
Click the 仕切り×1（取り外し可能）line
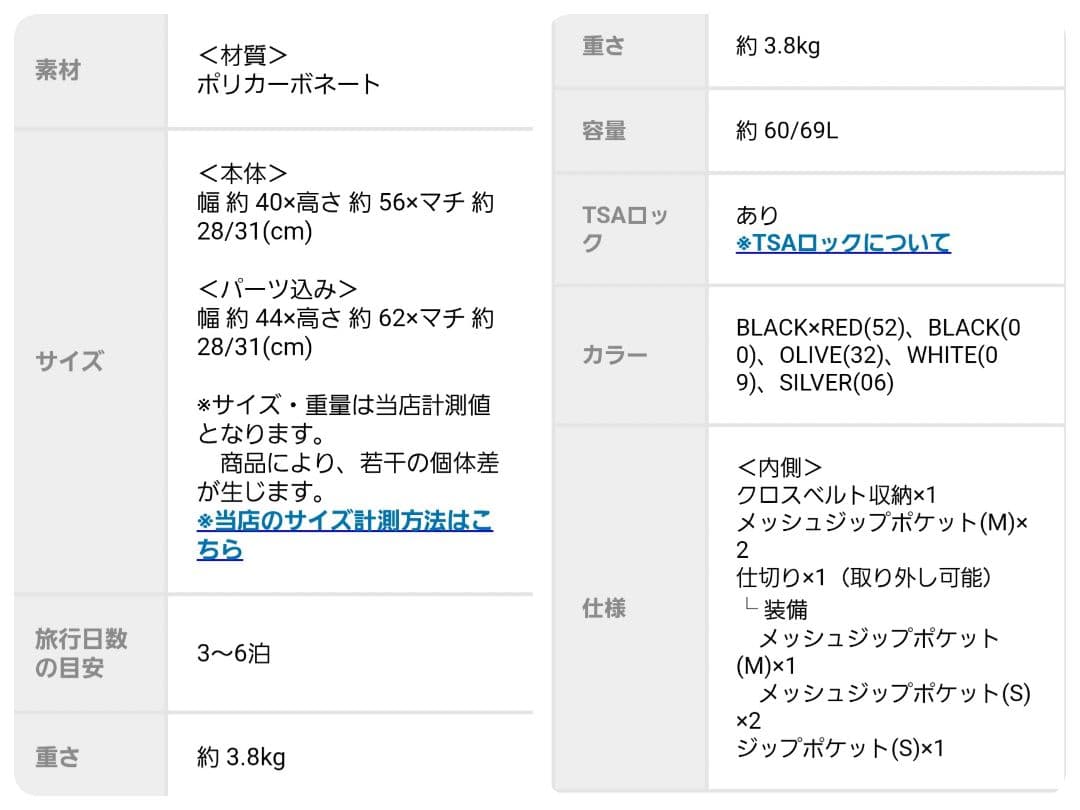863,578
